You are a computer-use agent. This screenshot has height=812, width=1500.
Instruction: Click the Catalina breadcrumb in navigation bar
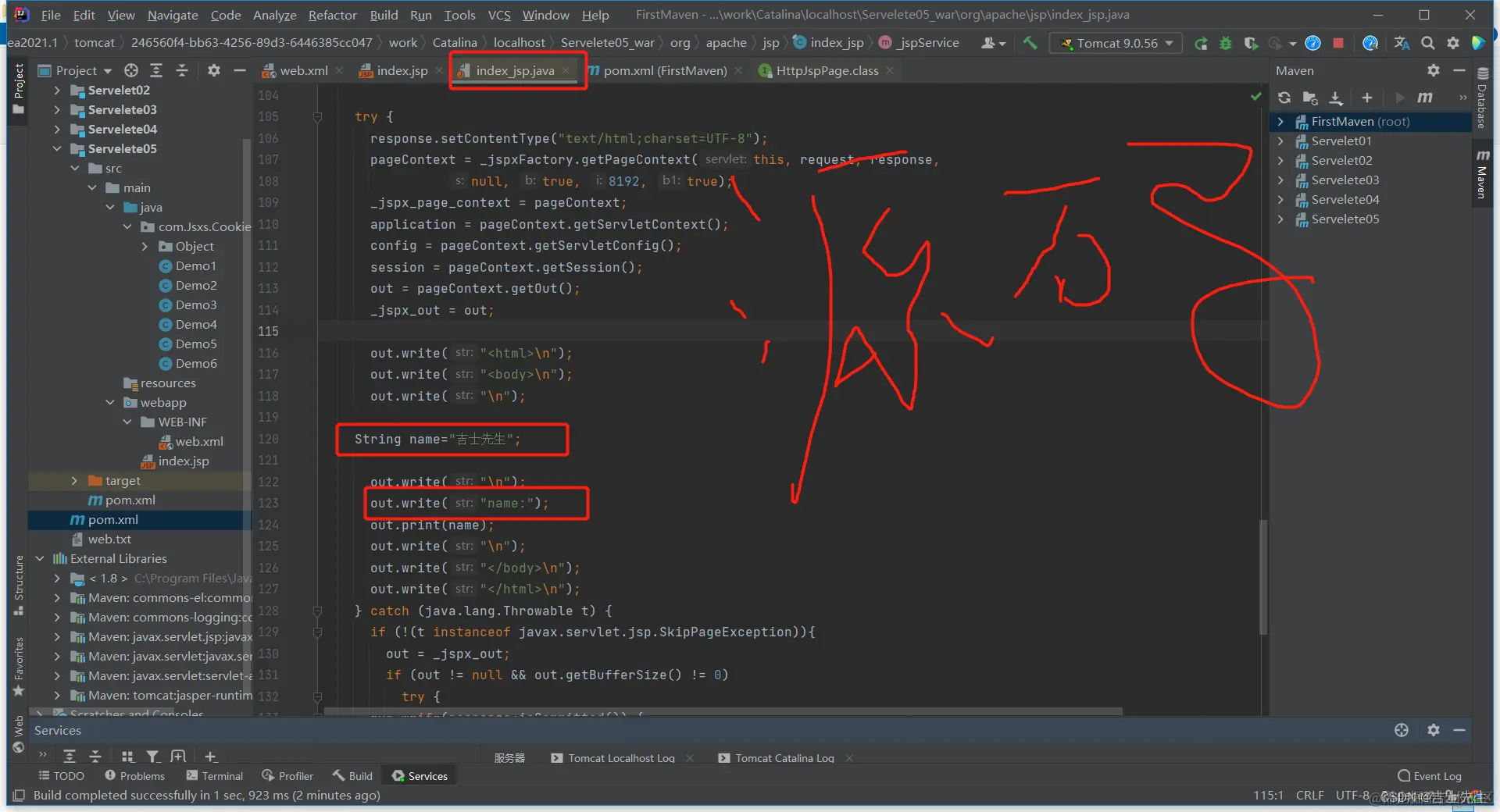coord(455,43)
